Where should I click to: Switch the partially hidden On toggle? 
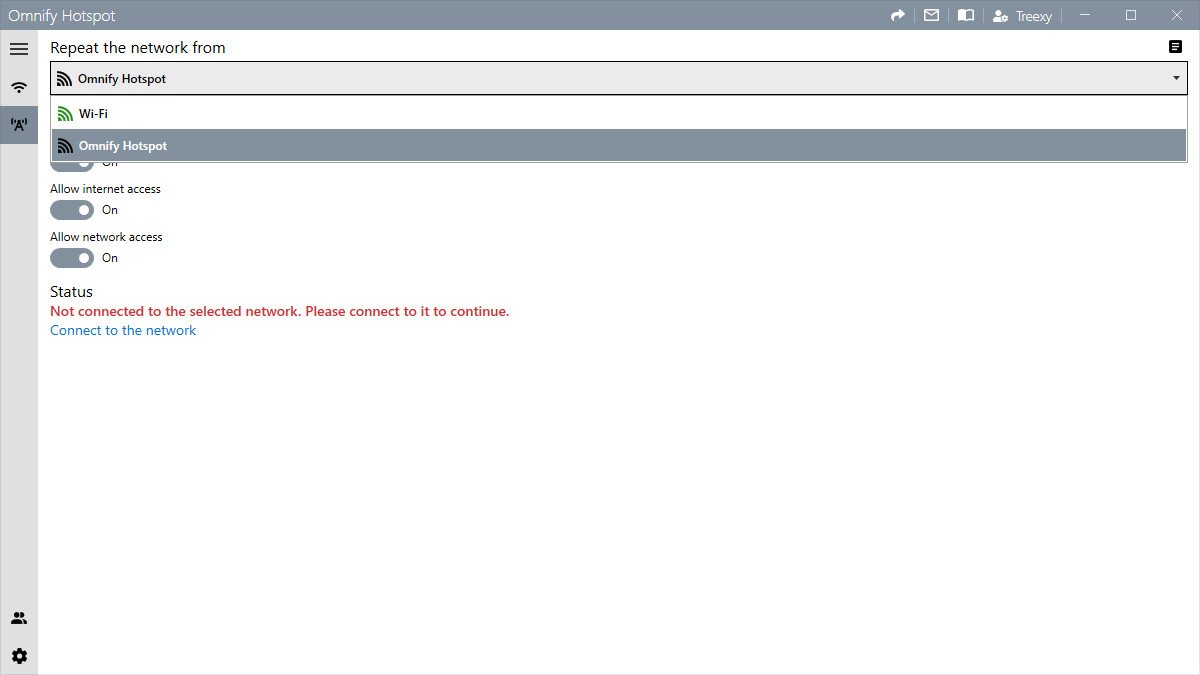pyautogui.click(x=71, y=162)
